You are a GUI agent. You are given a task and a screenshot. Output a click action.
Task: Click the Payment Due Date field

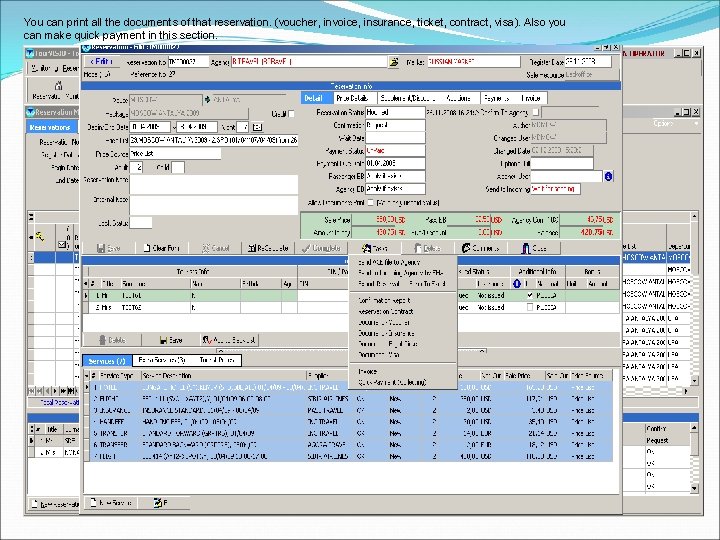(x=395, y=163)
